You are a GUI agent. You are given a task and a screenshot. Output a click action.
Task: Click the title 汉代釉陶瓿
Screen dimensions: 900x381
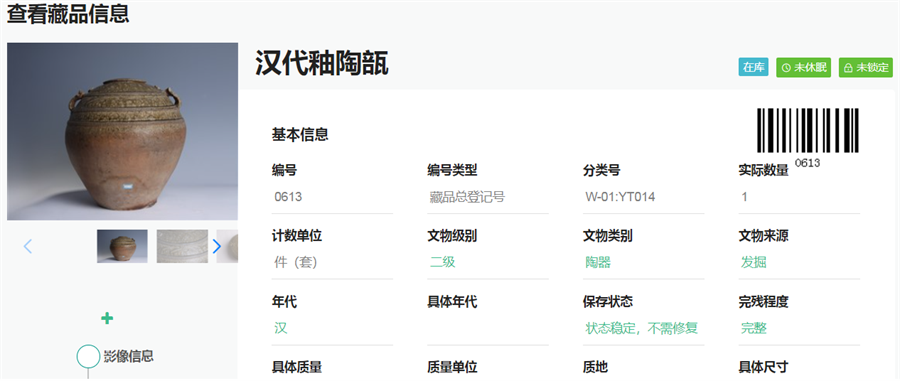[x=321, y=63]
